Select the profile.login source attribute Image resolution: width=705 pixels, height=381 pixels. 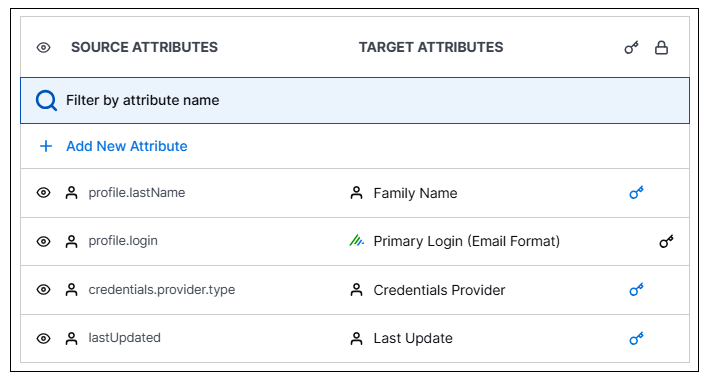click(123, 241)
